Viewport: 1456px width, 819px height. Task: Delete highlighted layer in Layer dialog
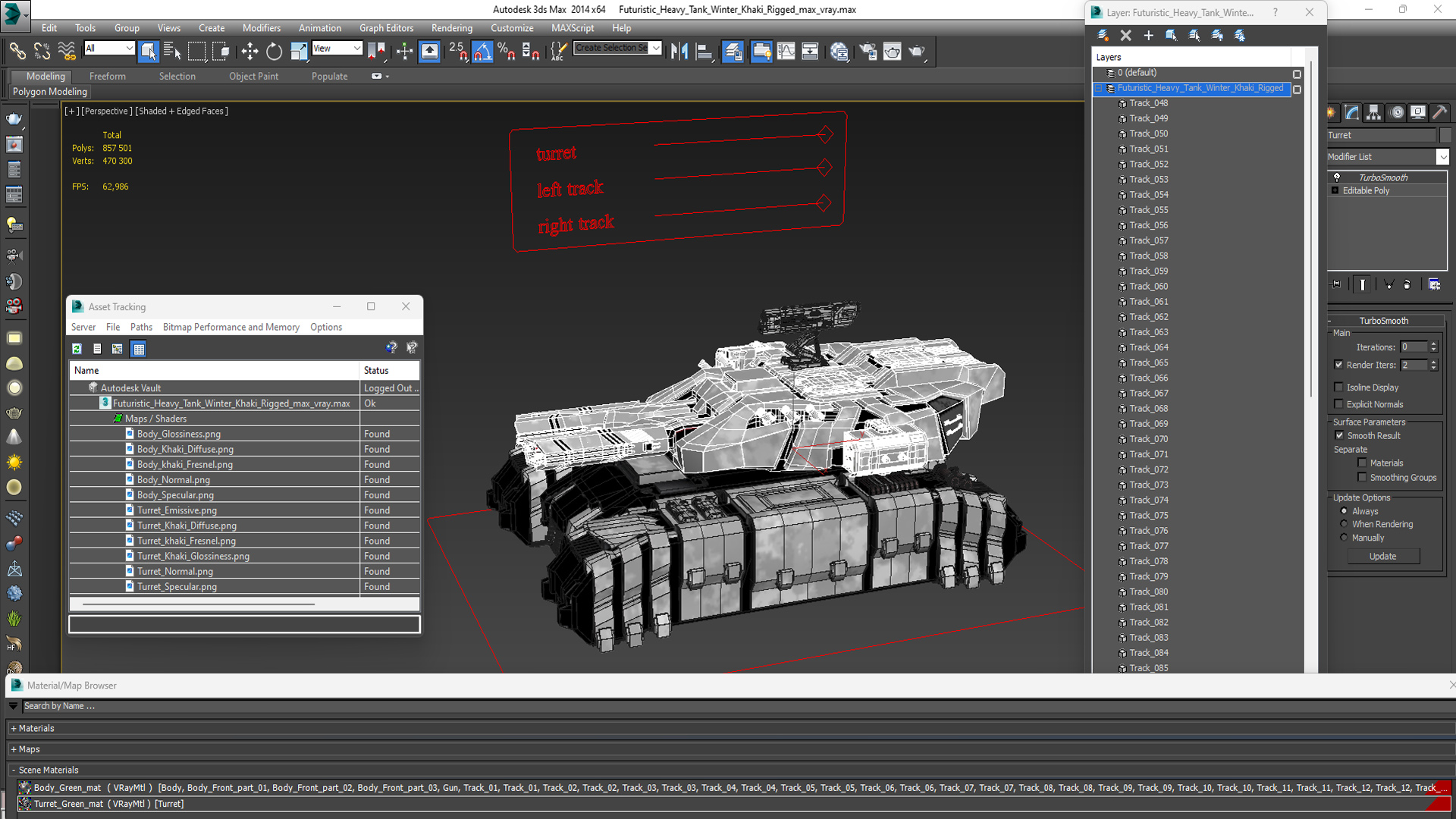pyautogui.click(x=1125, y=35)
